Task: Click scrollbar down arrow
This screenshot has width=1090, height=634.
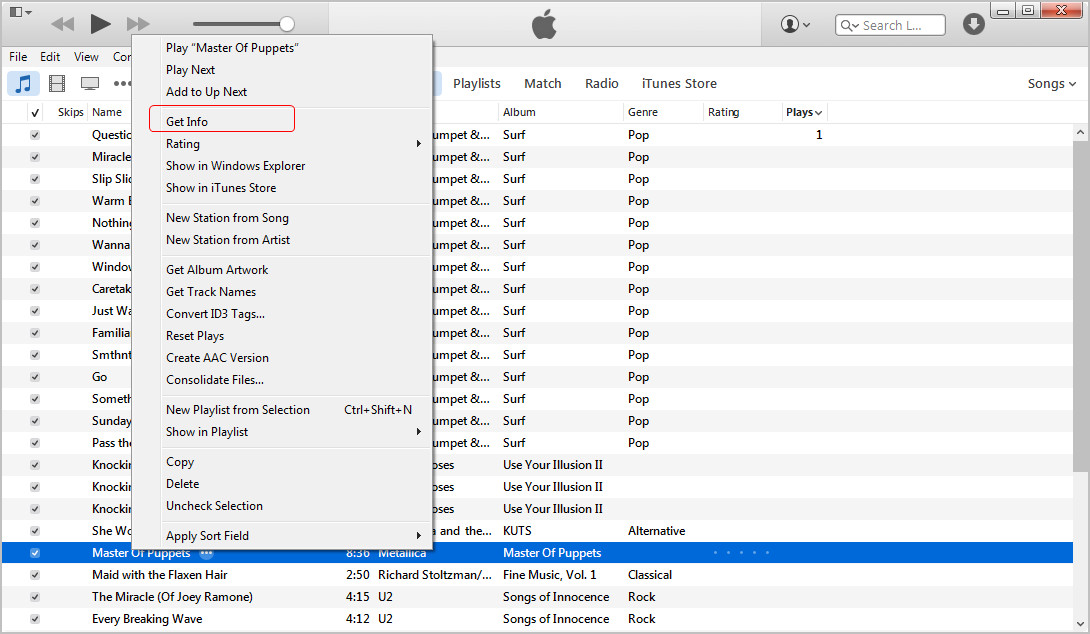Action: (1080, 624)
